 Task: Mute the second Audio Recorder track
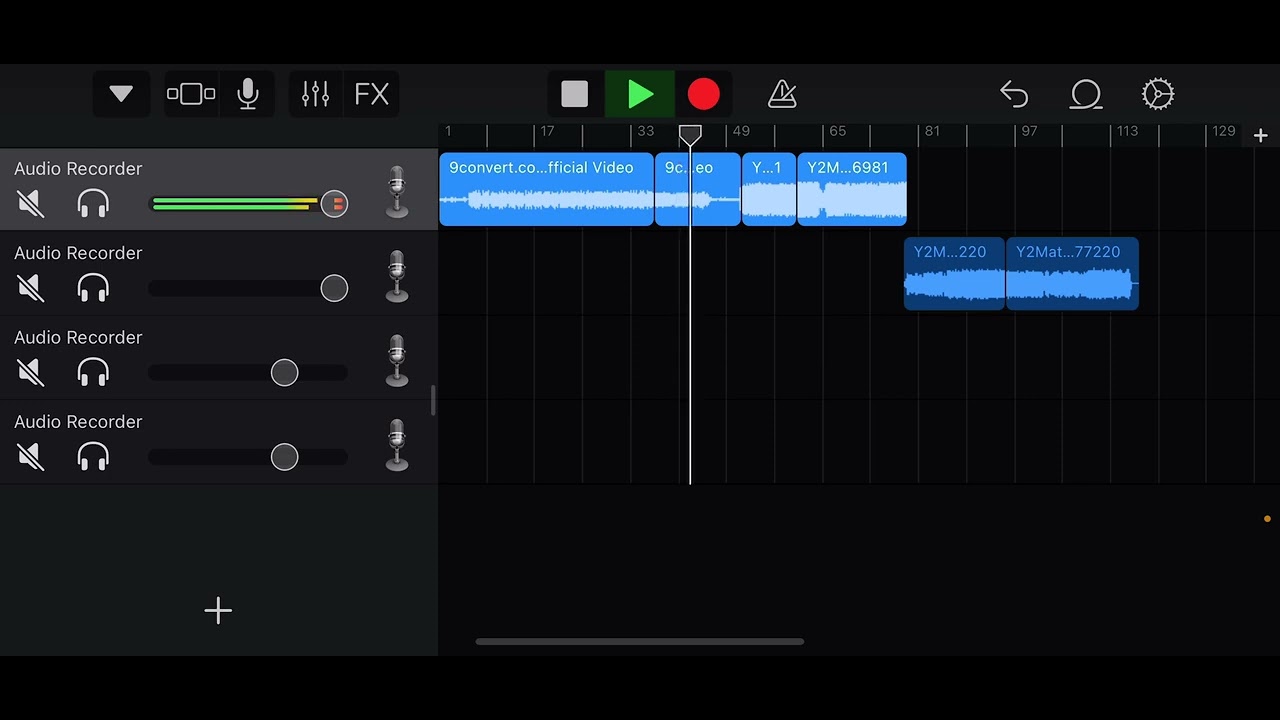click(31, 288)
